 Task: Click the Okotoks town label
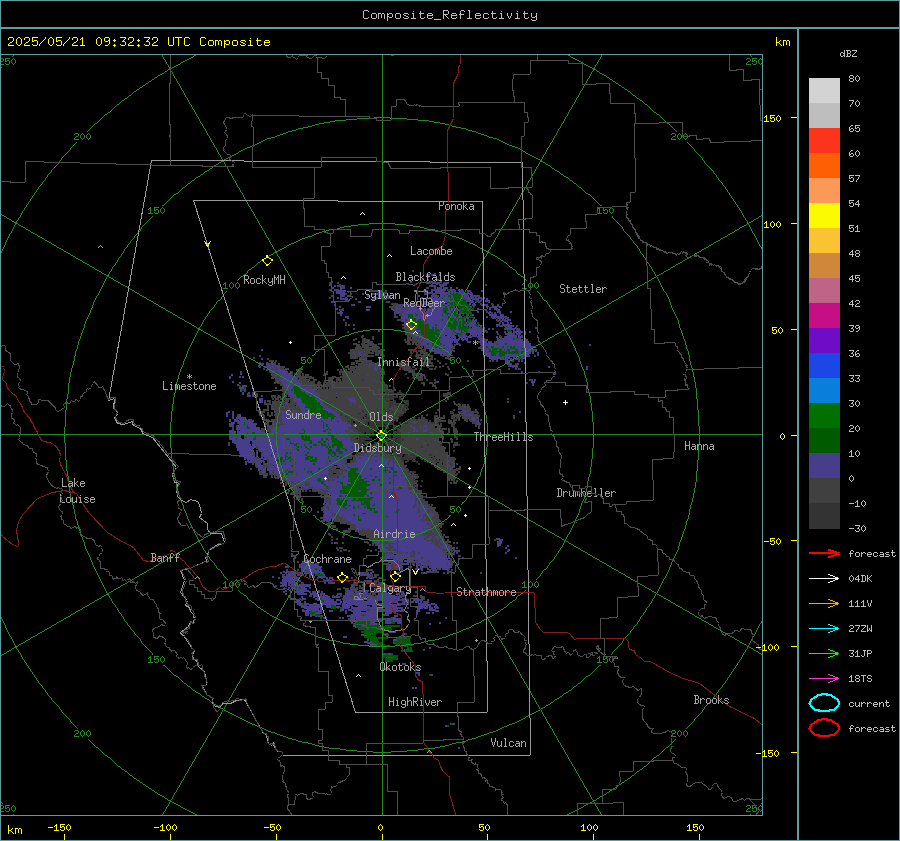(x=400, y=666)
